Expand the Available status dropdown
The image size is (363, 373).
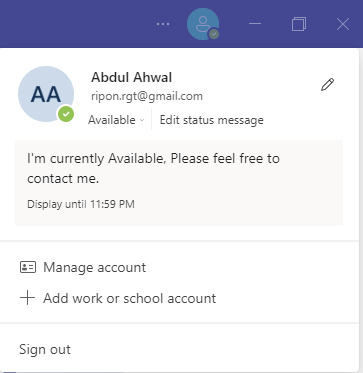pyautogui.click(x=116, y=120)
